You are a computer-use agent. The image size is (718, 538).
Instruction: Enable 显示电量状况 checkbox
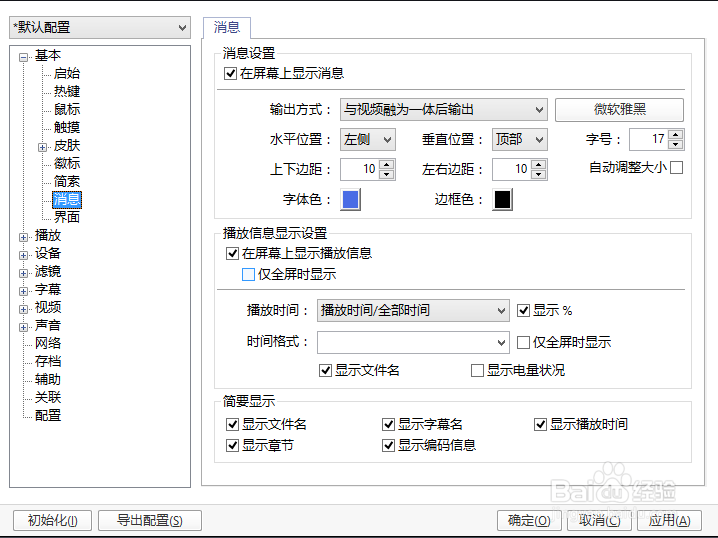pyautogui.click(x=478, y=370)
